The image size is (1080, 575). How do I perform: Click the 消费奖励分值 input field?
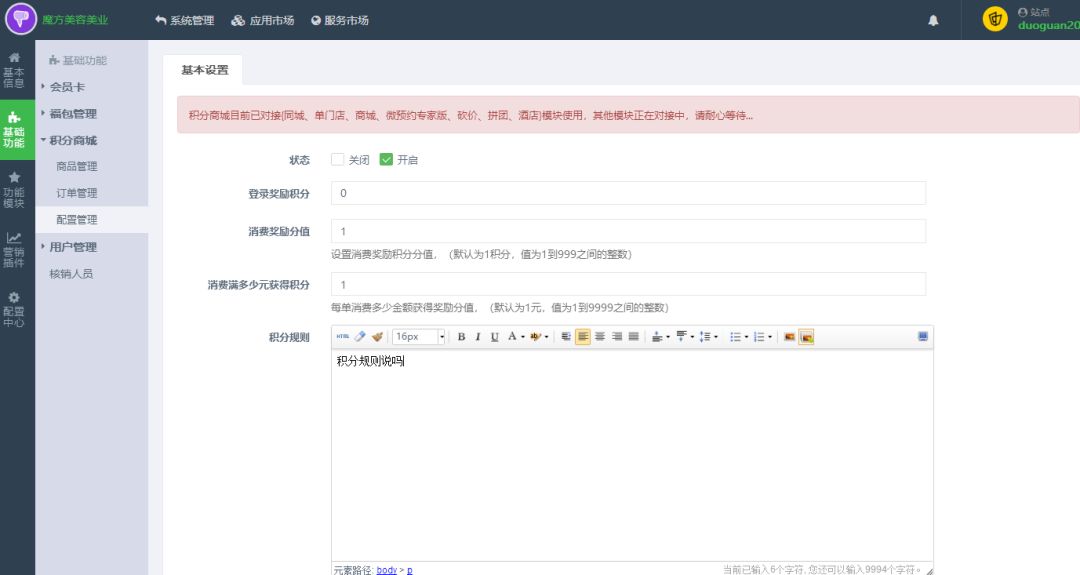(628, 231)
